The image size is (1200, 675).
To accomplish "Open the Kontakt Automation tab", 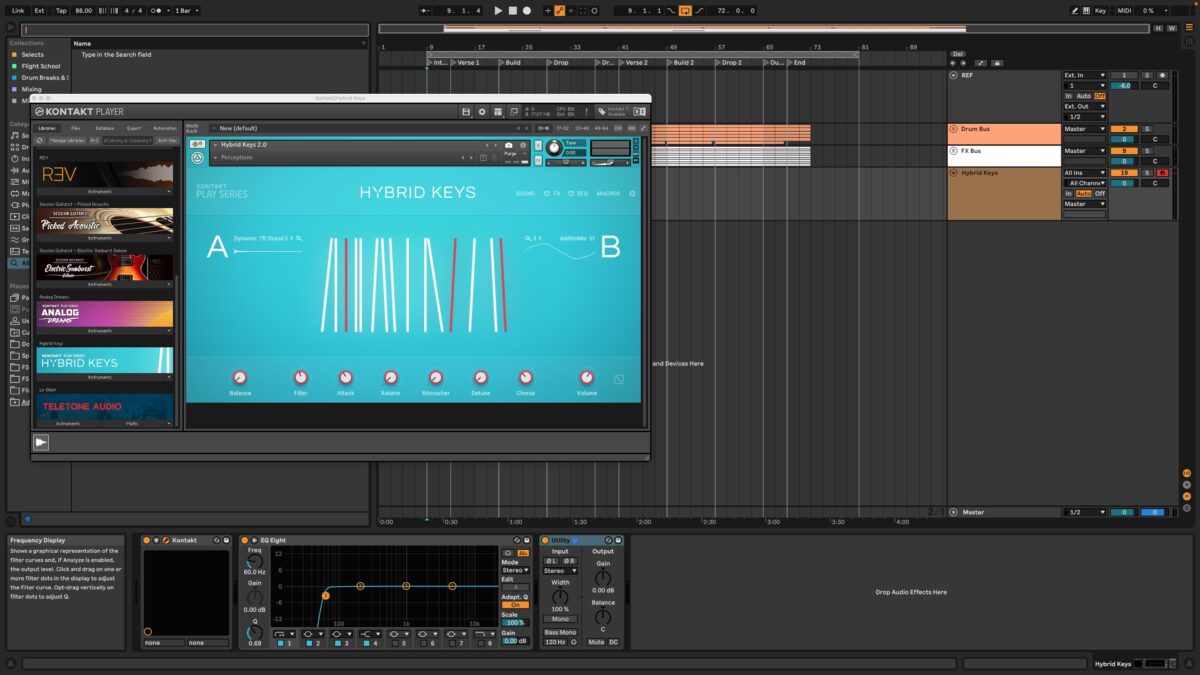I will [165, 128].
